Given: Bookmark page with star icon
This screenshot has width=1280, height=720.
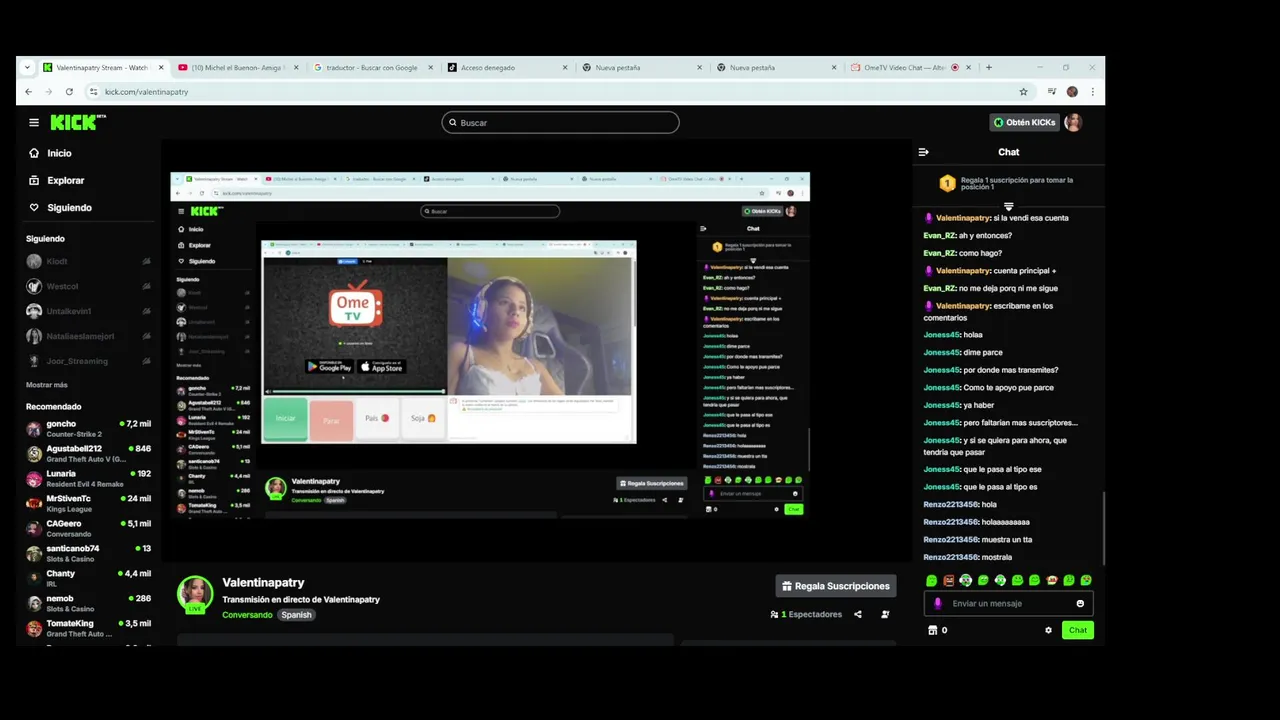Looking at the screenshot, I should click(x=1023, y=92).
